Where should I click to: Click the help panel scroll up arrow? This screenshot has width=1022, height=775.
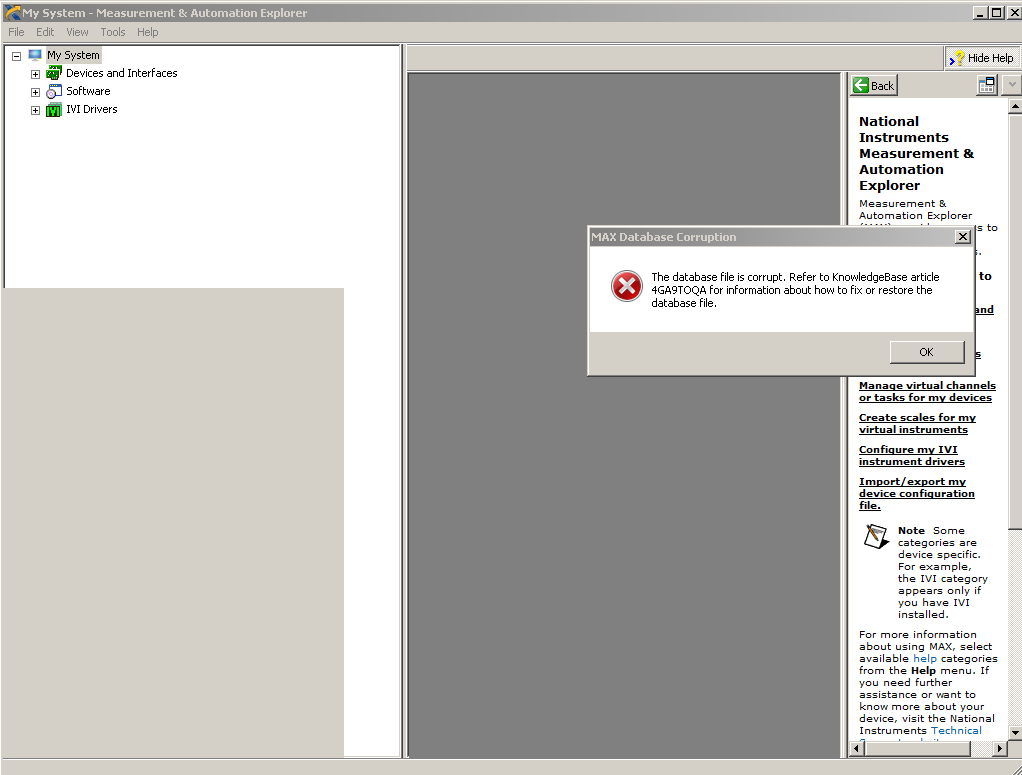[x=1015, y=106]
